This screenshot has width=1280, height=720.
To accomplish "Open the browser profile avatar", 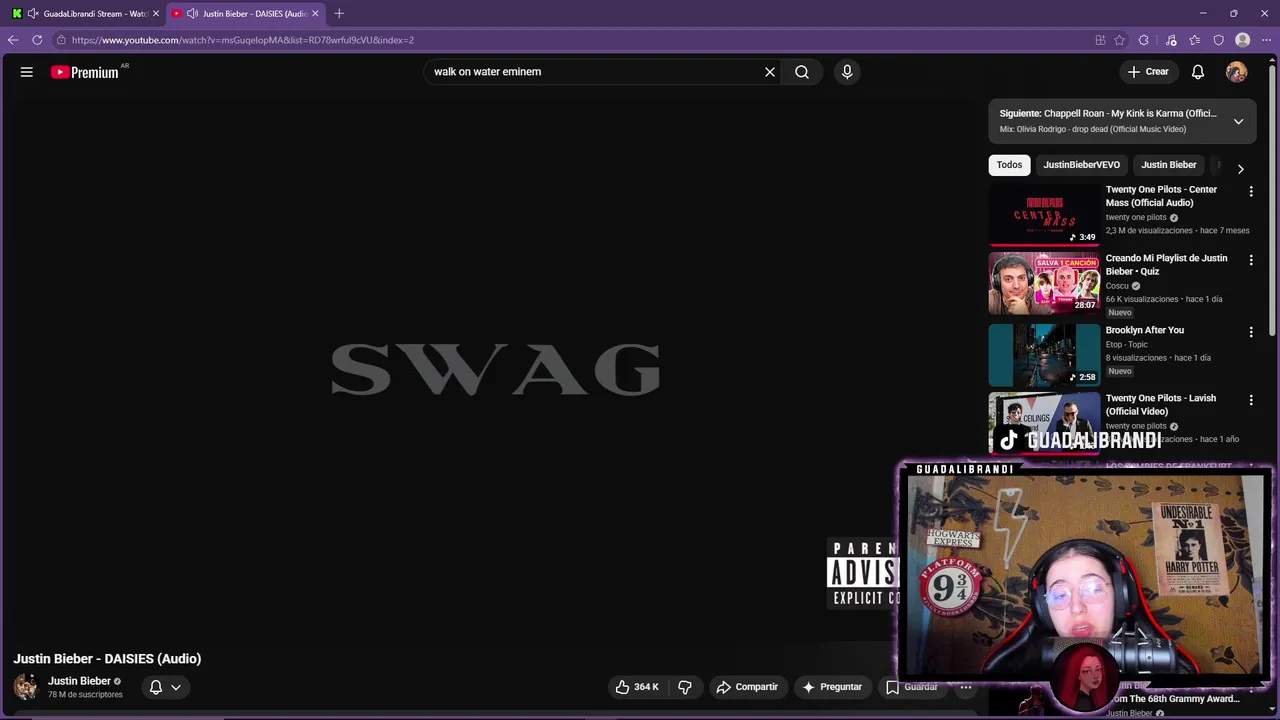I will [x=1242, y=40].
